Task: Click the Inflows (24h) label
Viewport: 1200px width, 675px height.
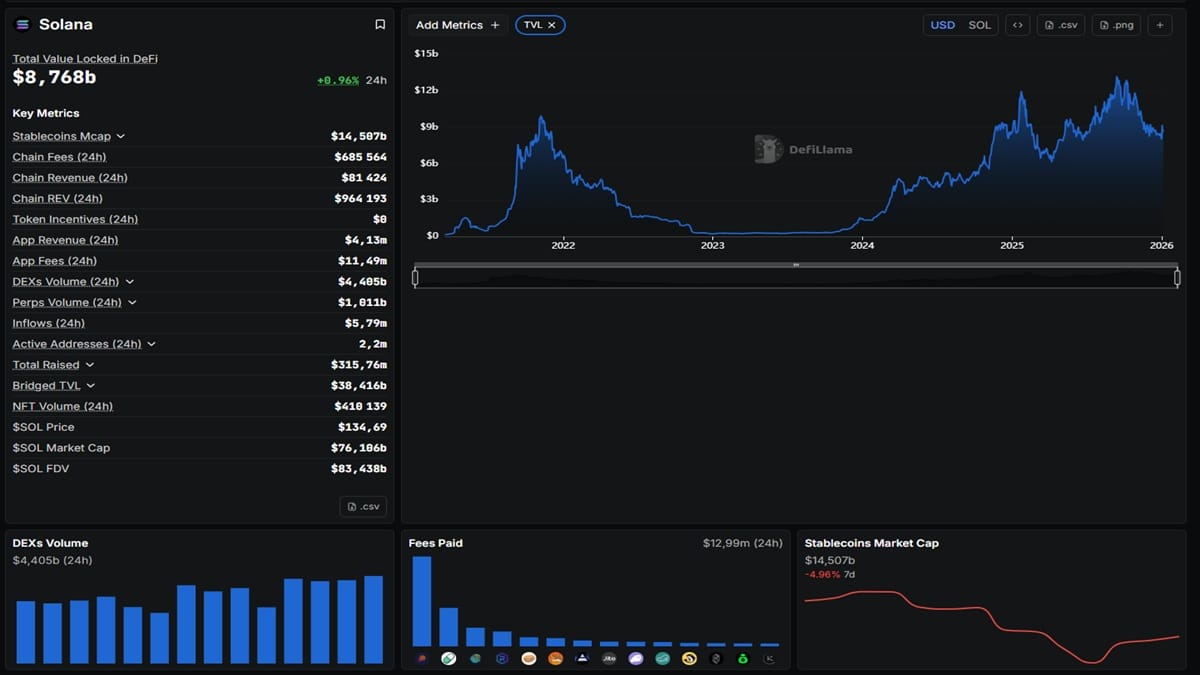Action: [x=48, y=323]
